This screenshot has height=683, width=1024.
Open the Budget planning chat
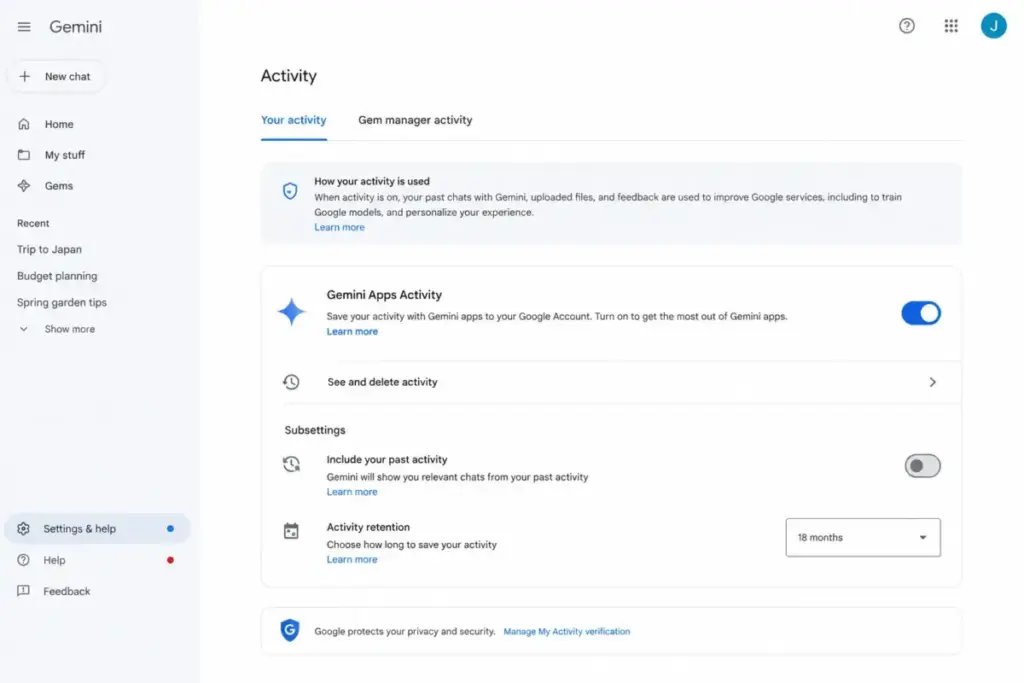point(57,276)
